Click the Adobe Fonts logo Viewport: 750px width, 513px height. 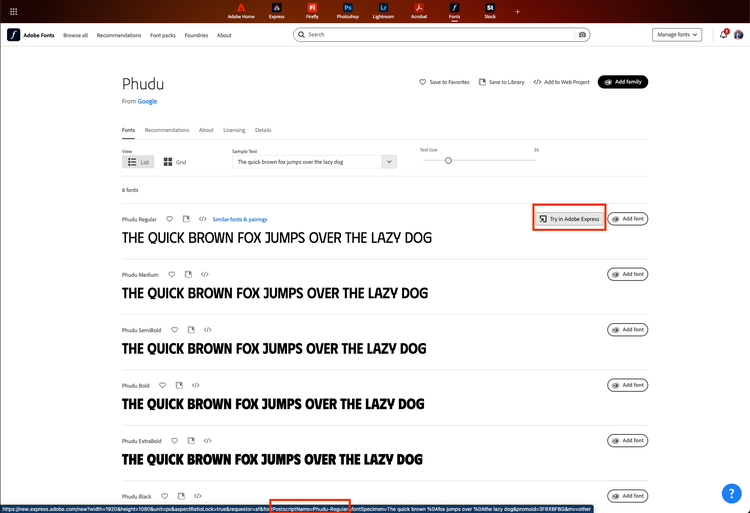(31, 35)
